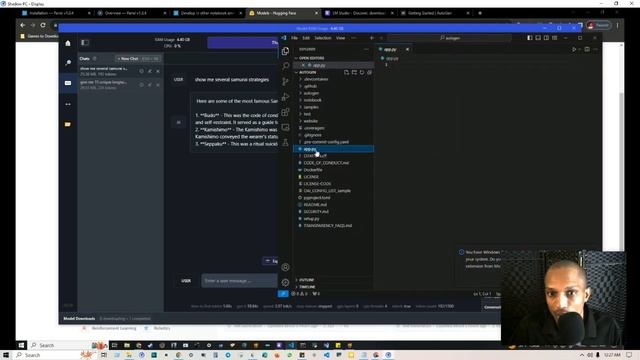Open LM Studio Local Server arrows icon
This screenshot has width=640, height=360.
coord(68,104)
